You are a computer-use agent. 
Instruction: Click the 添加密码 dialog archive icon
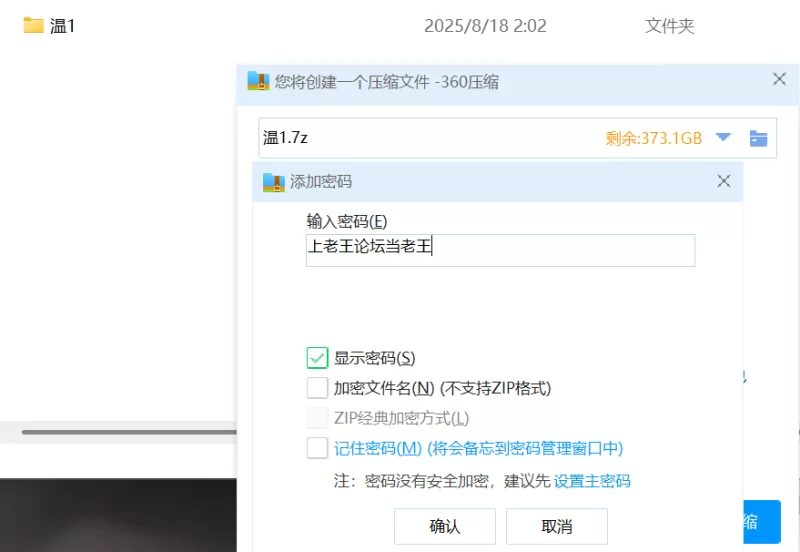[273, 182]
